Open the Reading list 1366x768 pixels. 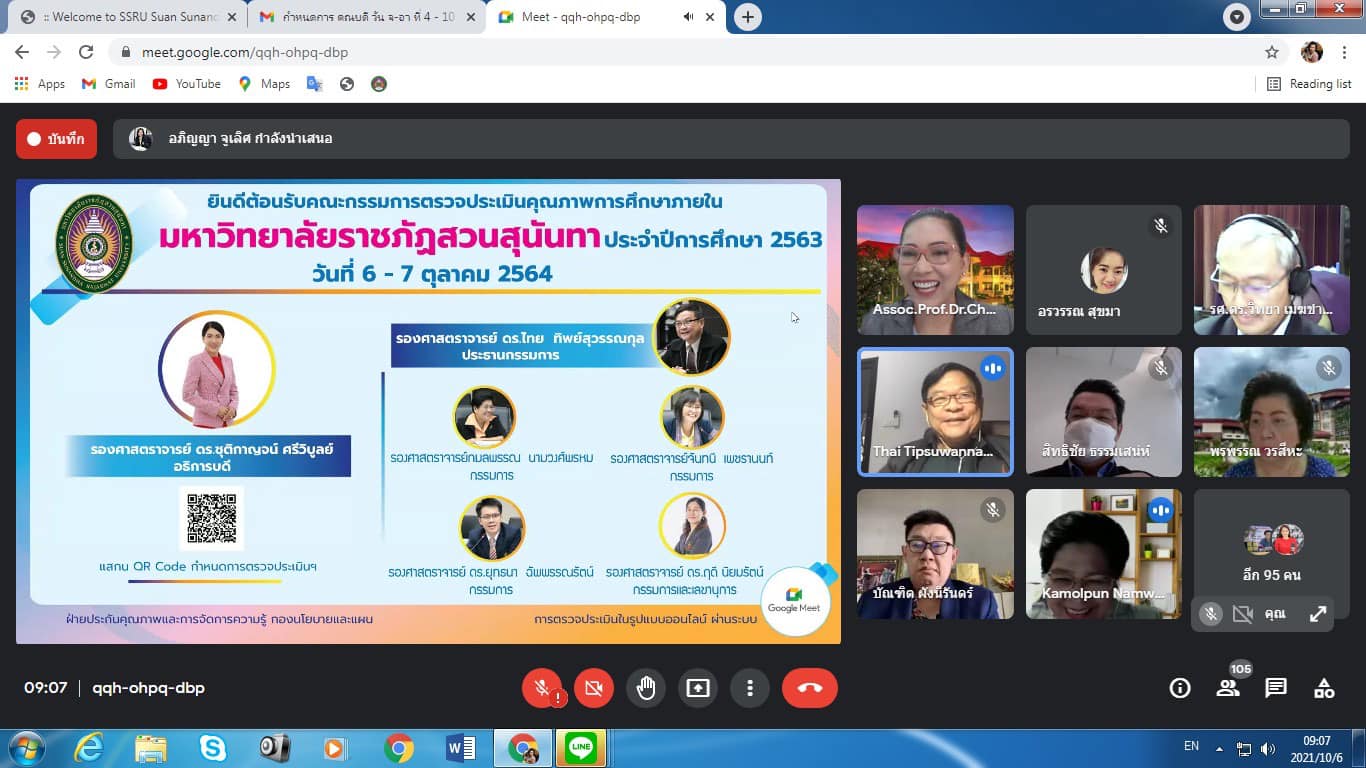(x=1309, y=84)
